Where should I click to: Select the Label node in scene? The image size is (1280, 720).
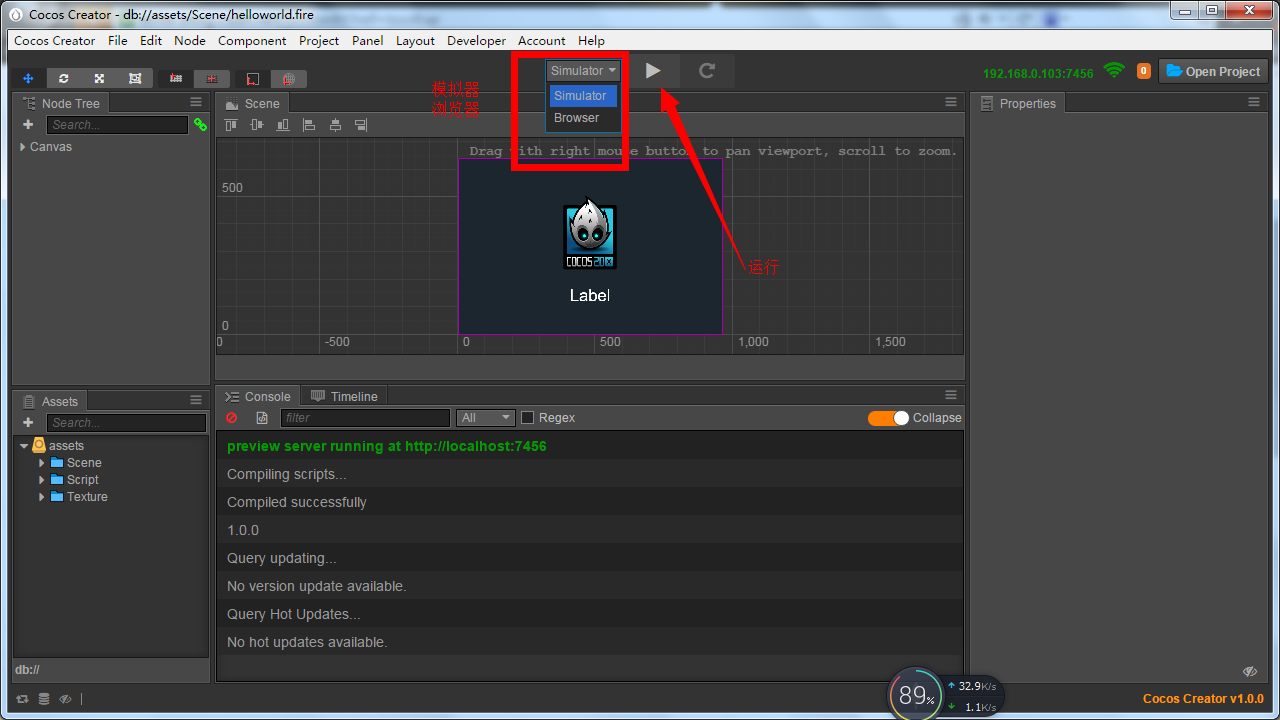(590, 296)
